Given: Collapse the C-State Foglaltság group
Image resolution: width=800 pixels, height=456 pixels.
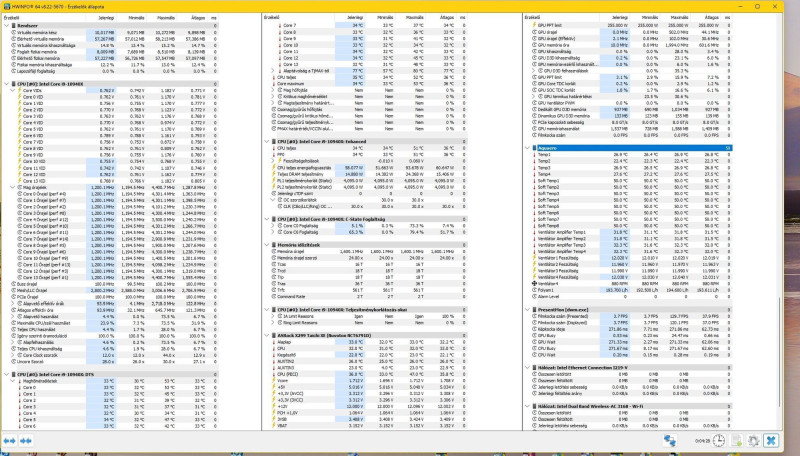Looking at the screenshot, I should point(267,219).
